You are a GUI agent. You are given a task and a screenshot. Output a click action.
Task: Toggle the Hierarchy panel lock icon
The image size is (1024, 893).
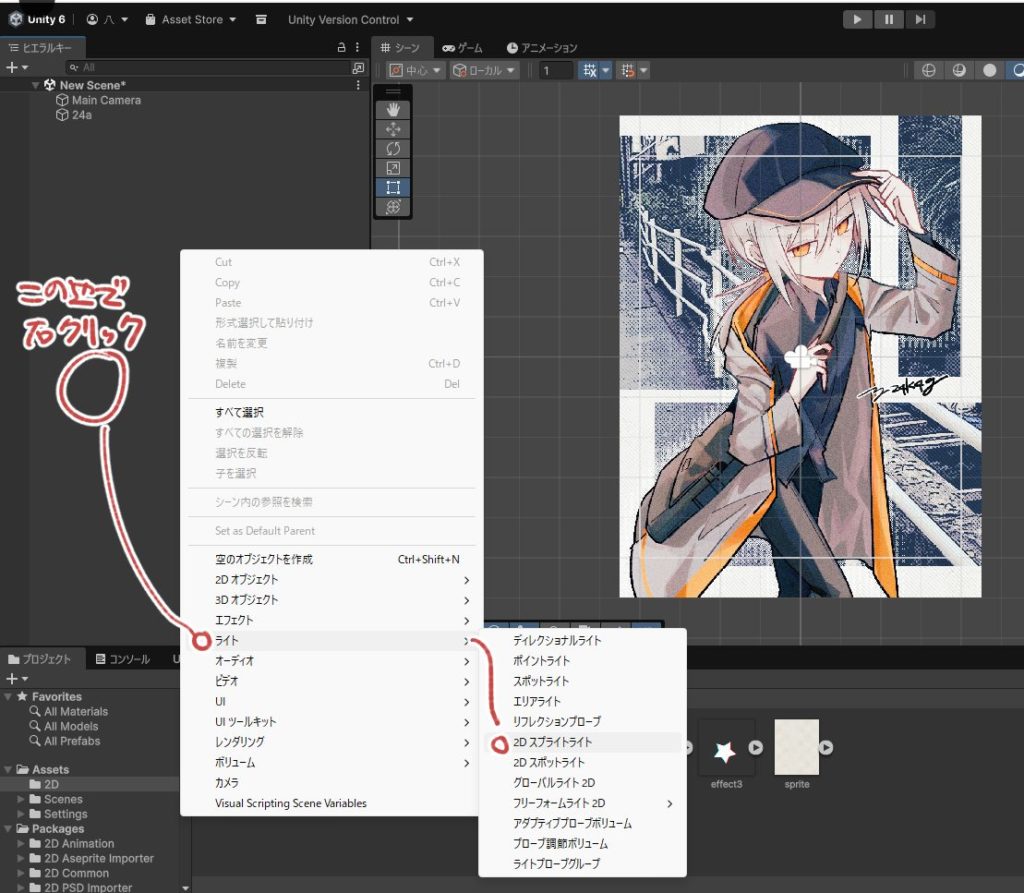click(x=341, y=48)
